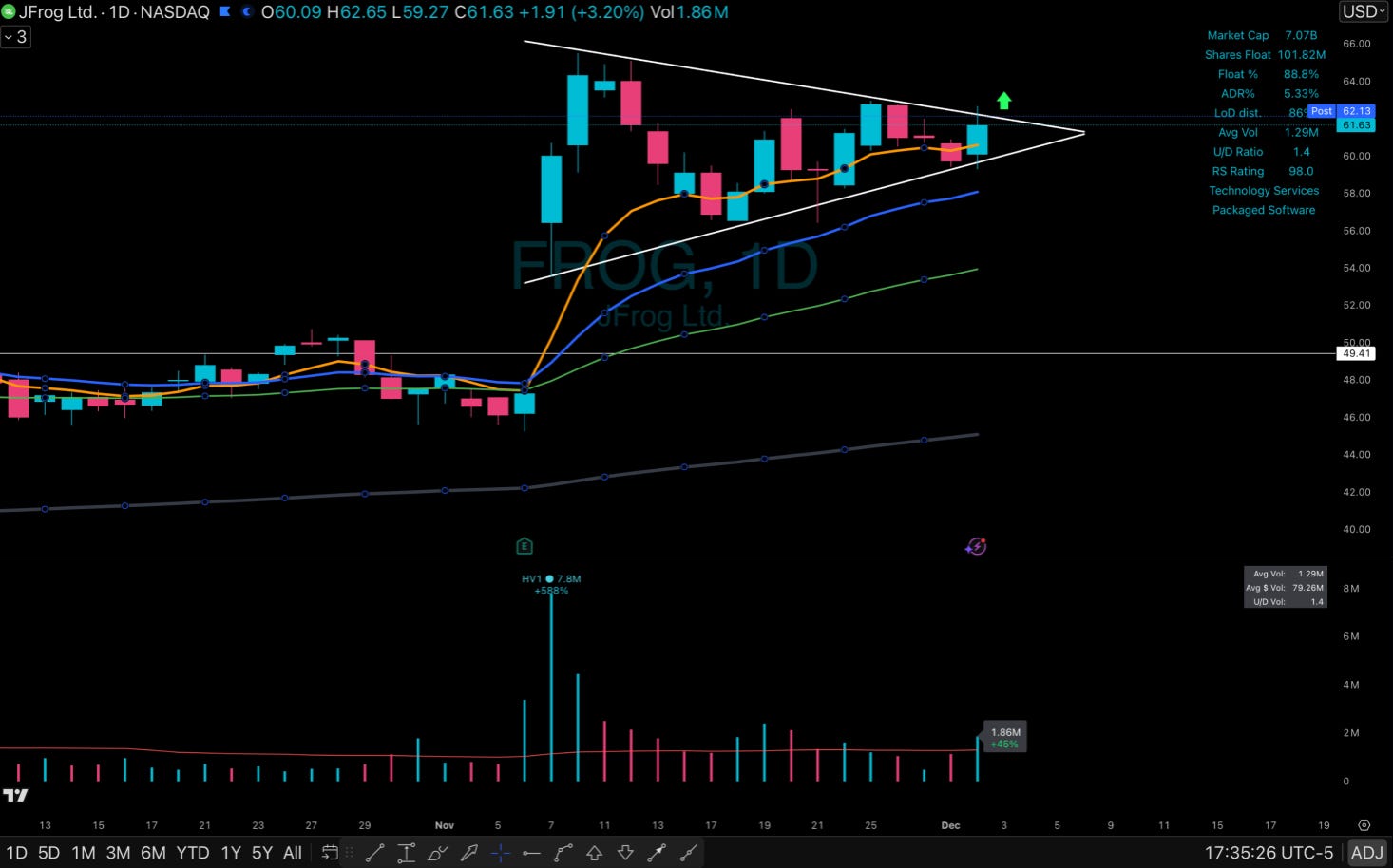Click Avg $ Vol 79.26M in volume box
The width and height of the screenshot is (1393, 868).
[1285, 588]
